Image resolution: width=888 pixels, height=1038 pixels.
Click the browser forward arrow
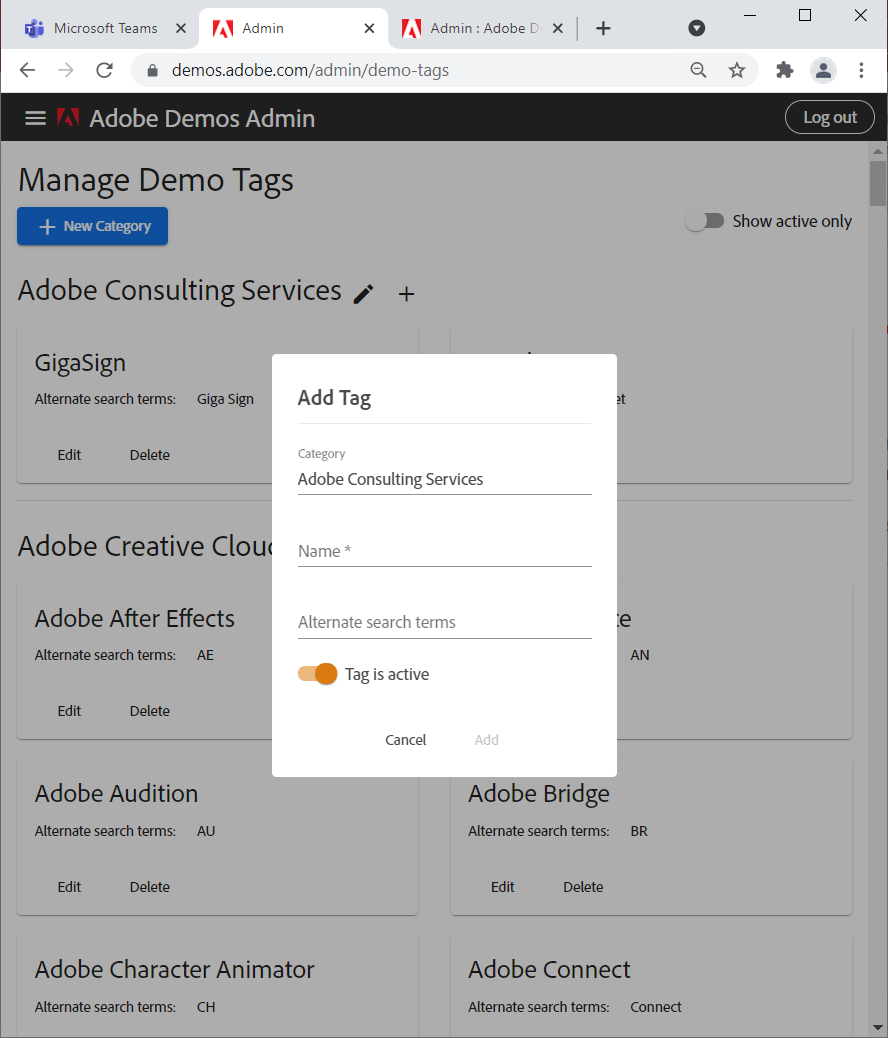(x=66, y=70)
